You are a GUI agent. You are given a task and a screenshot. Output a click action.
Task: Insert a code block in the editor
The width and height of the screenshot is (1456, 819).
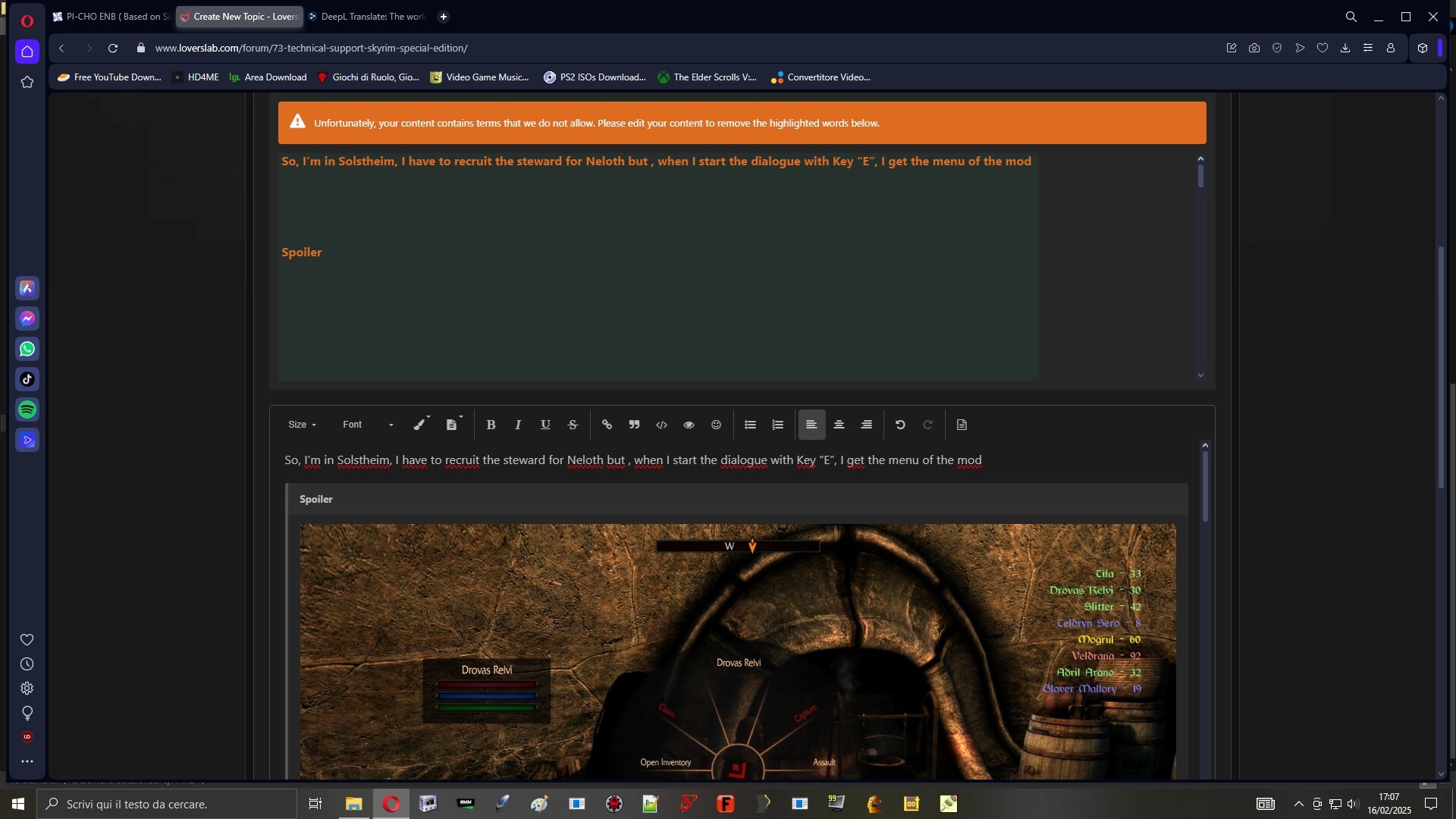(x=661, y=425)
